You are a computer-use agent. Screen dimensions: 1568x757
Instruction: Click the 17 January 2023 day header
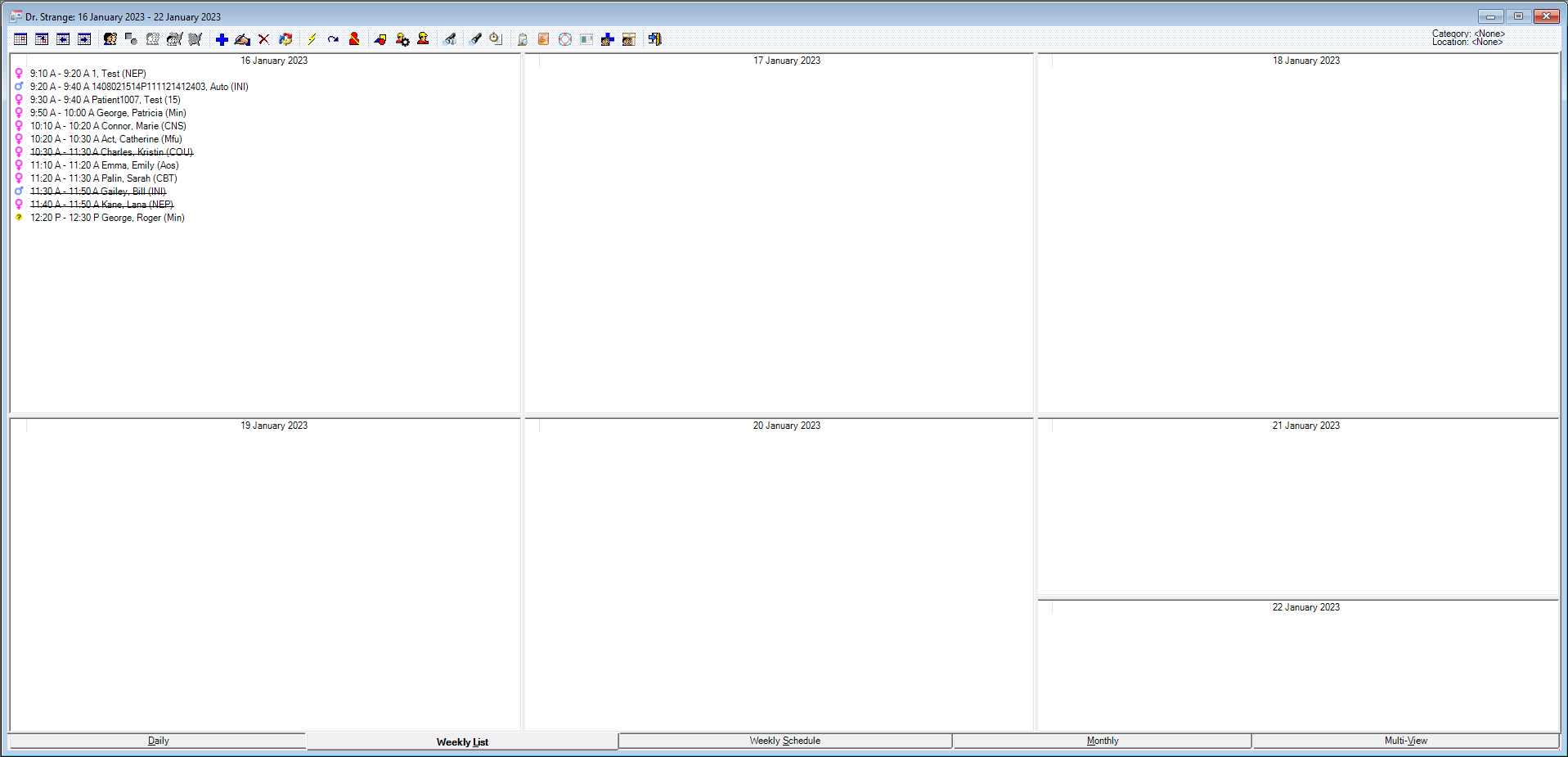click(787, 61)
